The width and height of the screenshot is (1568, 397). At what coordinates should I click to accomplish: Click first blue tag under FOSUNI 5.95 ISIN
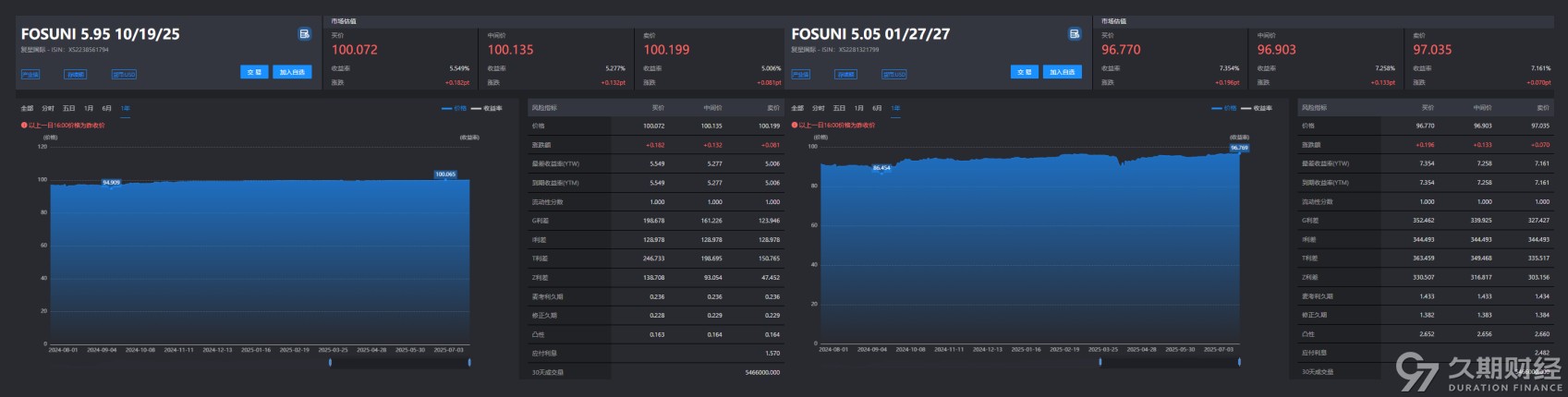pyautogui.click(x=30, y=75)
